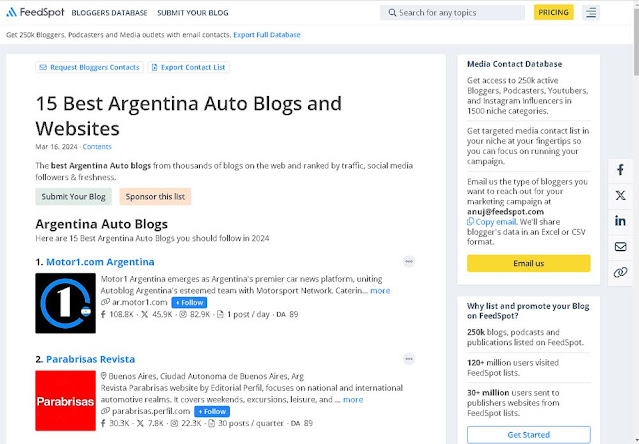Image resolution: width=639 pixels, height=444 pixels.
Task: Share page via email envelope icon
Action: (620, 246)
